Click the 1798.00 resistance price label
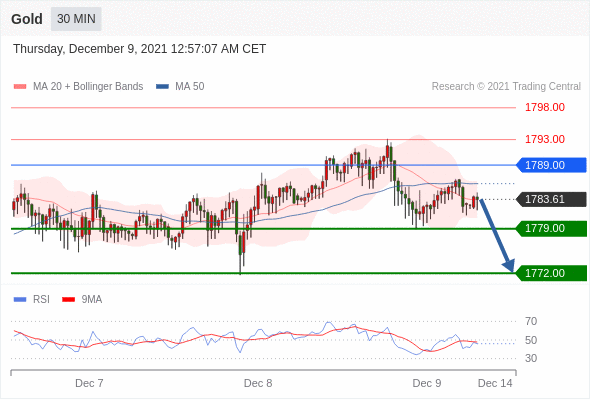590x400 pixels. 544,107
